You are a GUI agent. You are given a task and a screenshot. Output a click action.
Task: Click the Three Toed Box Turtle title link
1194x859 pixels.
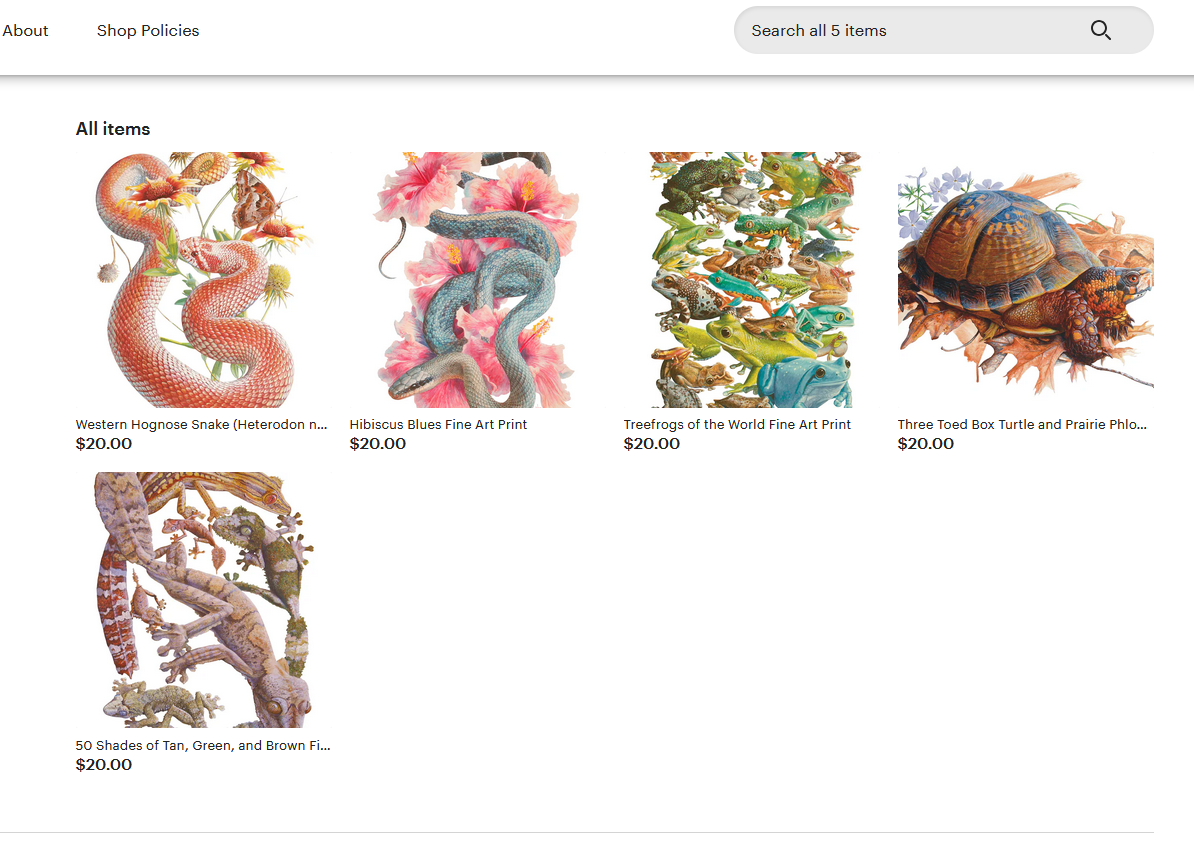coord(1022,425)
